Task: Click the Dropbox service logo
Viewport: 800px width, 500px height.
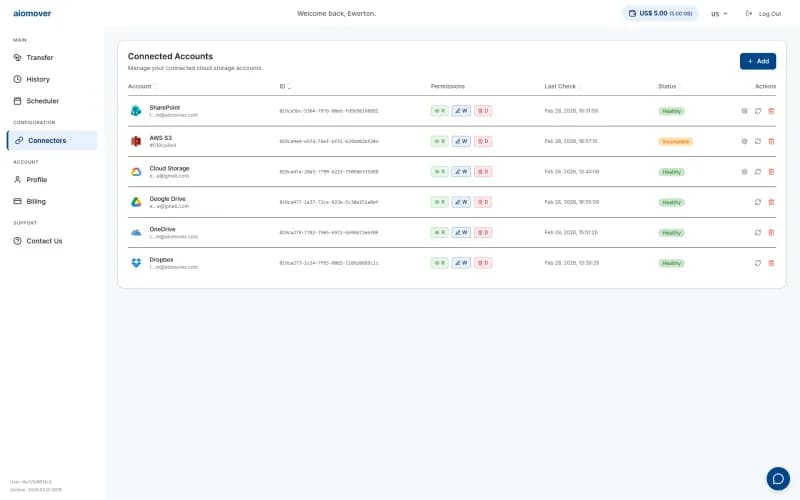Action: 136,263
